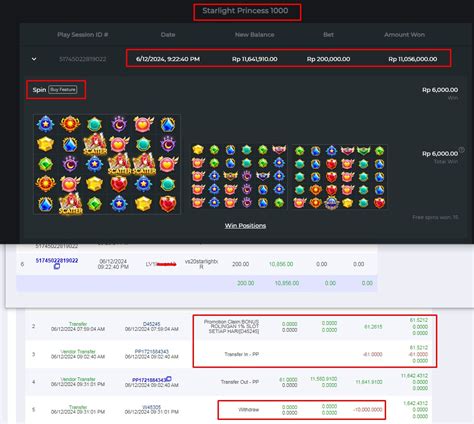Open the bold blue session link 51745022819022
This screenshot has height=424, width=474.
[x=57, y=260]
